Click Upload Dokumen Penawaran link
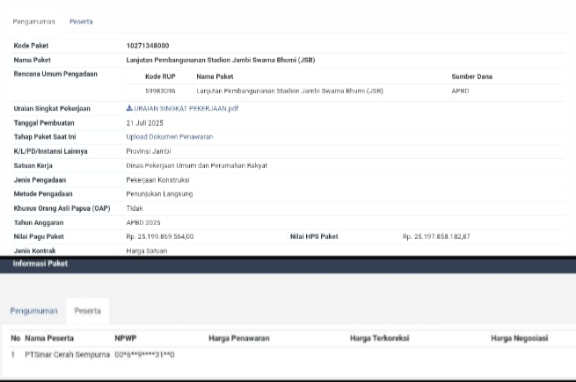576x382 pixels. click(x=169, y=137)
